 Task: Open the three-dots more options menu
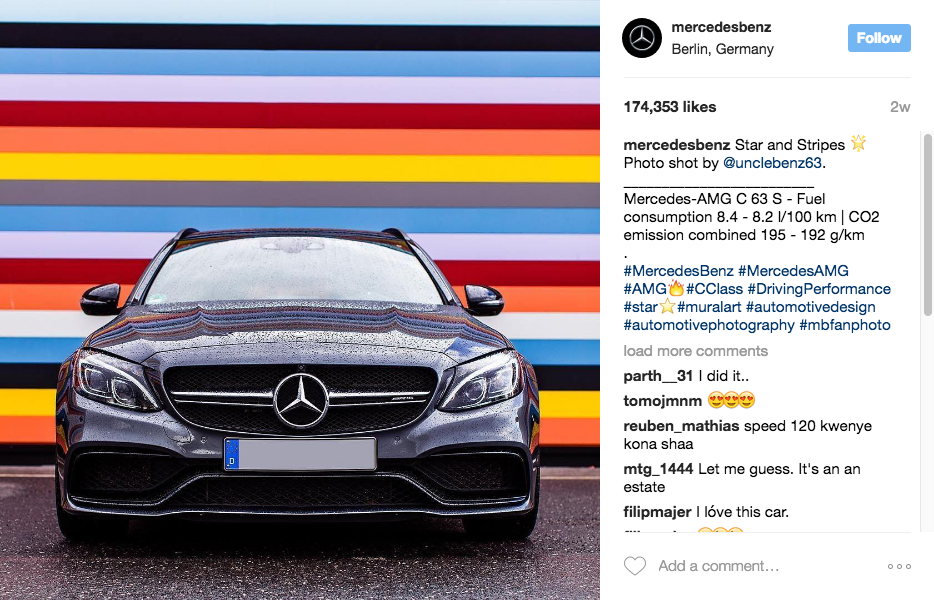pyautogui.click(x=899, y=566)
